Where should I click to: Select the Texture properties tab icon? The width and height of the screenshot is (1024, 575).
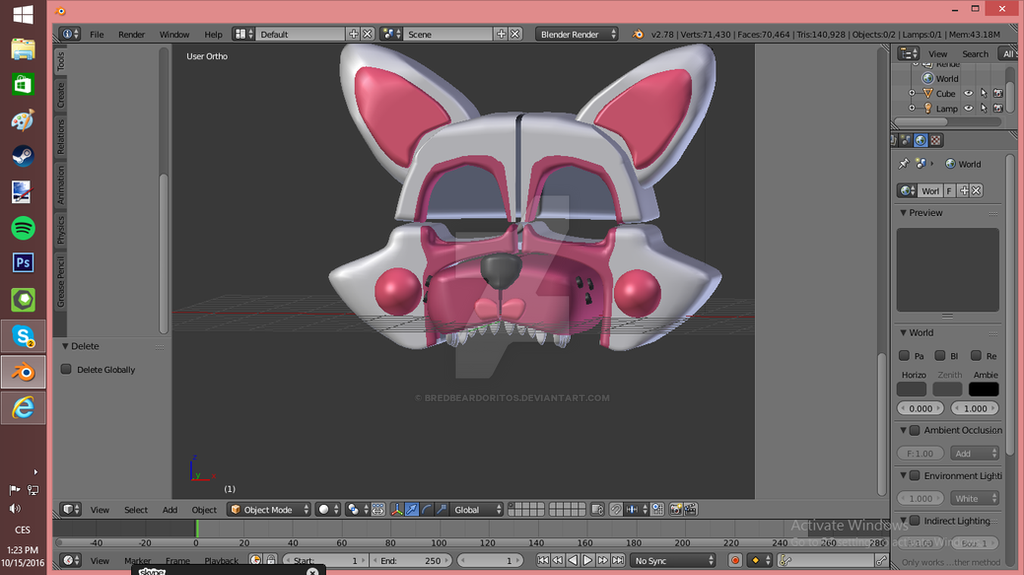[935, 140]
